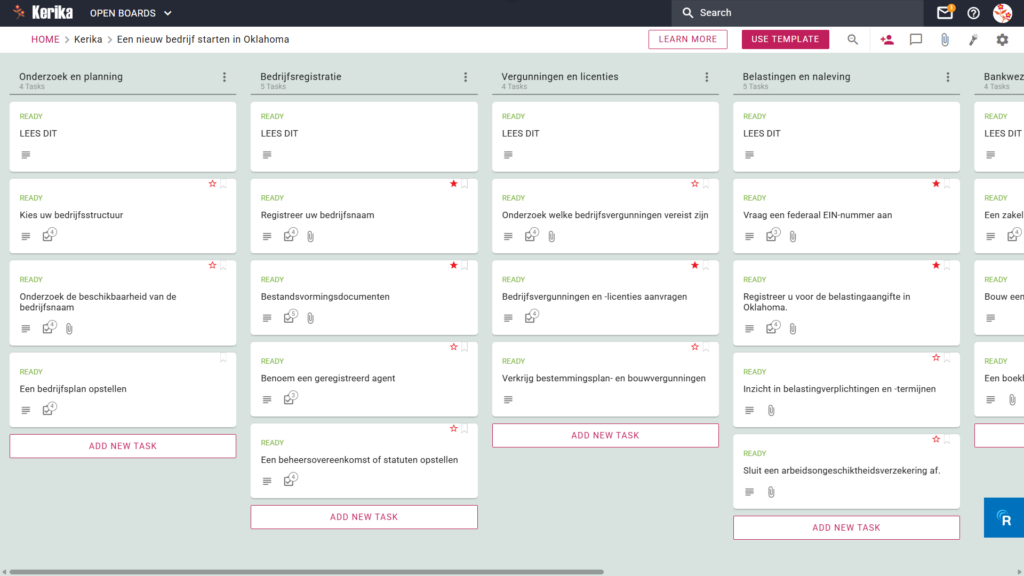Screen dimensions: 1024x576
Task: Open 'Onderzoek en planning' column options menu
Action: click(224, 77)
